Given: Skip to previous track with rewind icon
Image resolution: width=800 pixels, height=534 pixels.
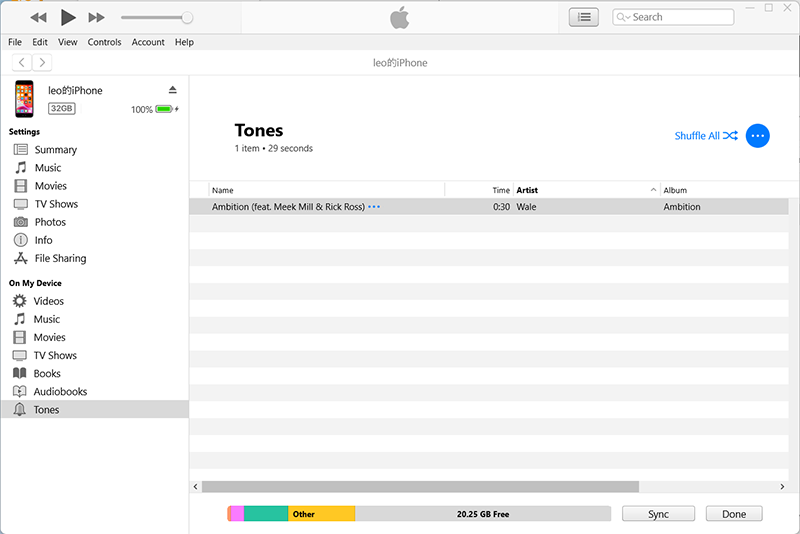Looking at the screenshot, I should (x=38, y=18).
